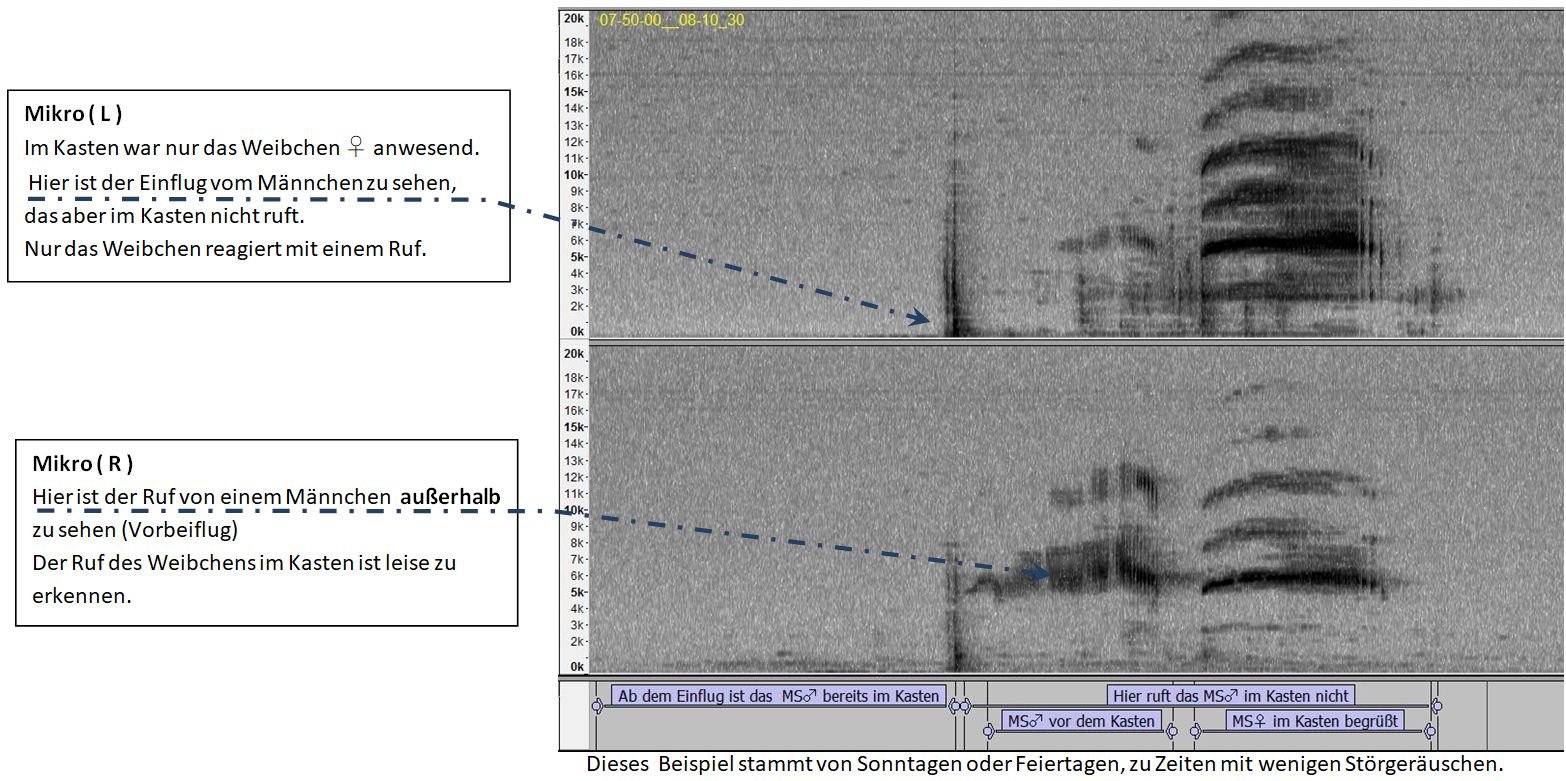Select label 'Hier ruft das MS♂ im Kasten nicht'
Viewport: 1566px width, 781px height.
(1231, 696)
